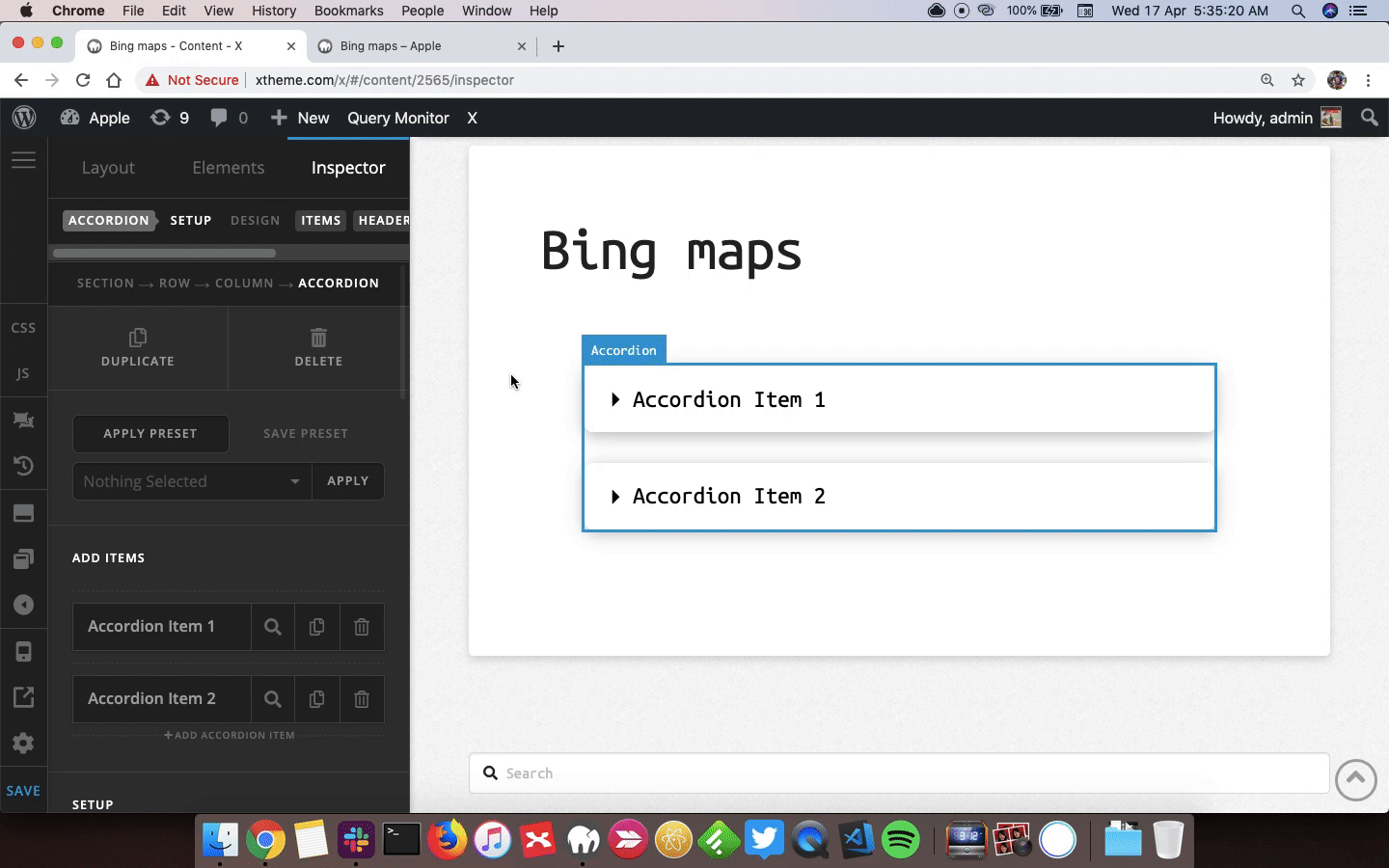Viewport: 1389px width, 868px height.
Task: Click the Apply Preset button
Action: (x=150, y=434)
